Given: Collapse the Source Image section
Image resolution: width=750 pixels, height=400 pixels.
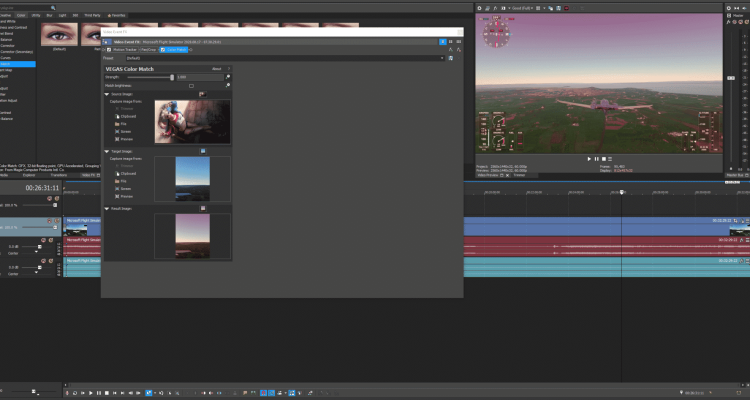Looking at the screenshot, I should (x=107, y=94).
